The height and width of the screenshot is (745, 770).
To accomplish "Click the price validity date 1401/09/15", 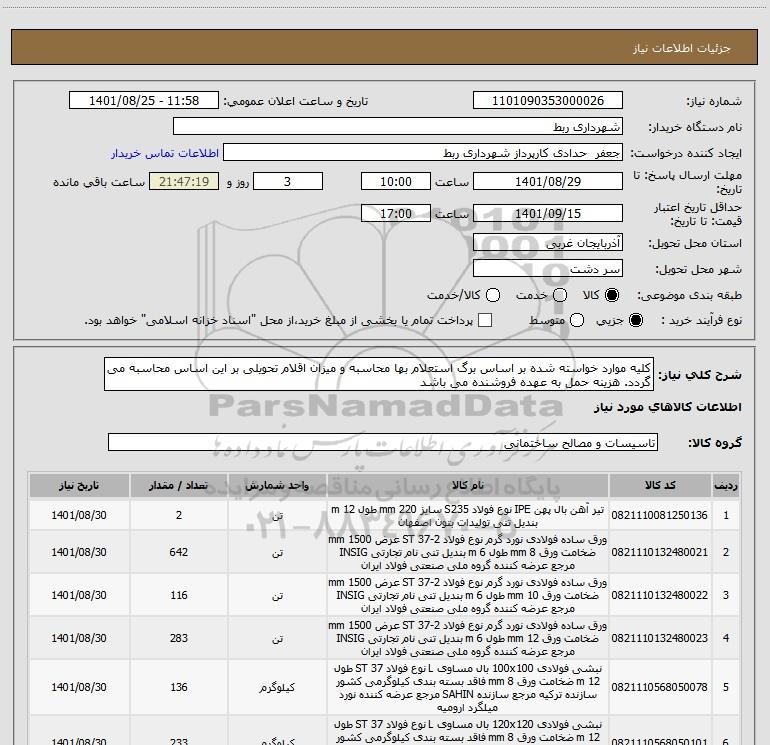I will pos(548,213).
